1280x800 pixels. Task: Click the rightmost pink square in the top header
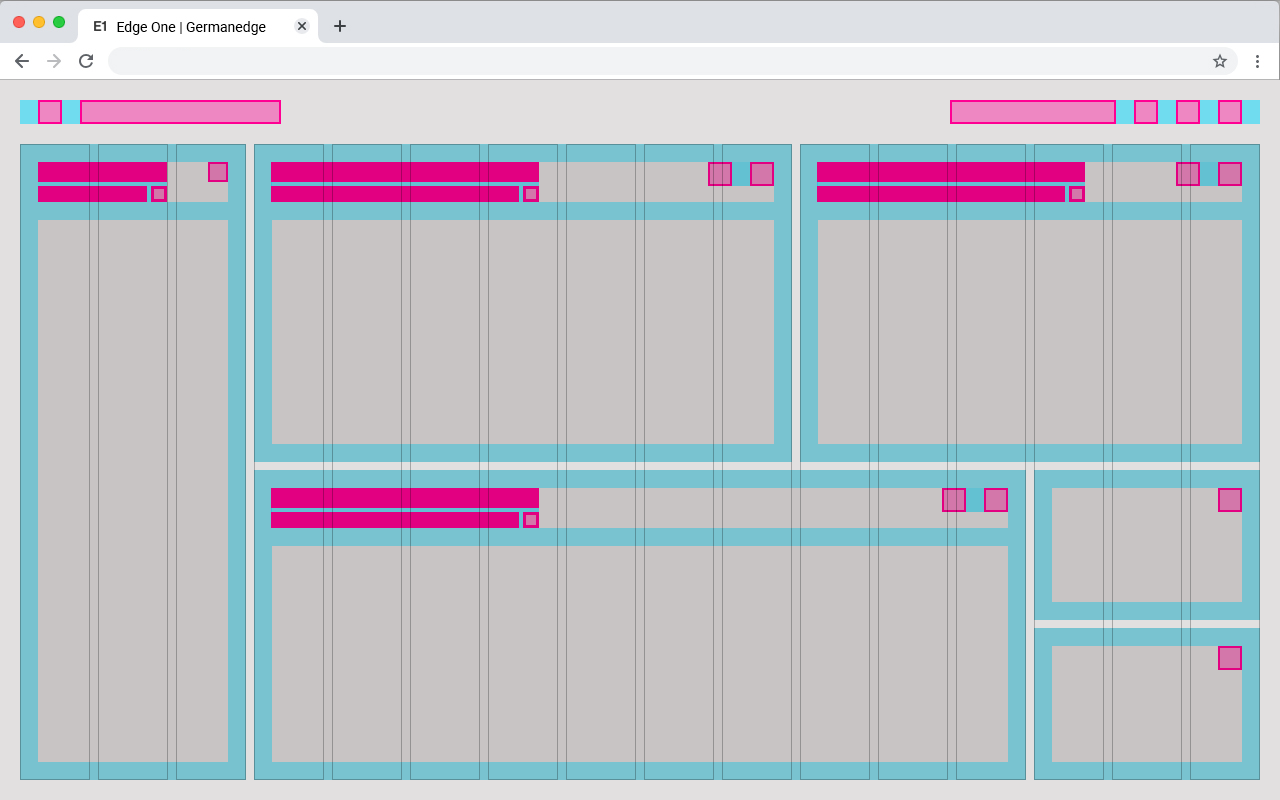1229,112
